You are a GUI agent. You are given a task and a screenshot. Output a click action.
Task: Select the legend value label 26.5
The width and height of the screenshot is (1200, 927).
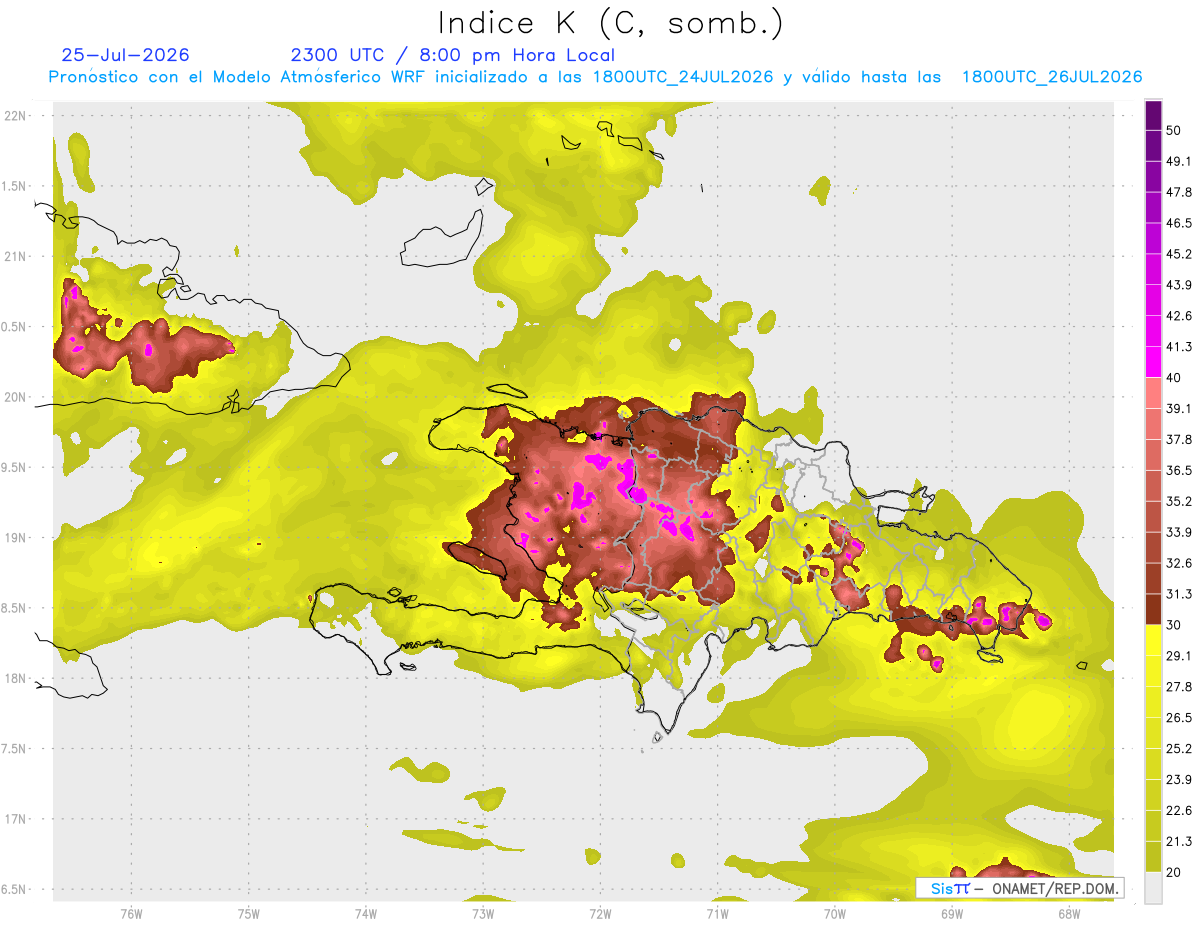coord(1179,717)
